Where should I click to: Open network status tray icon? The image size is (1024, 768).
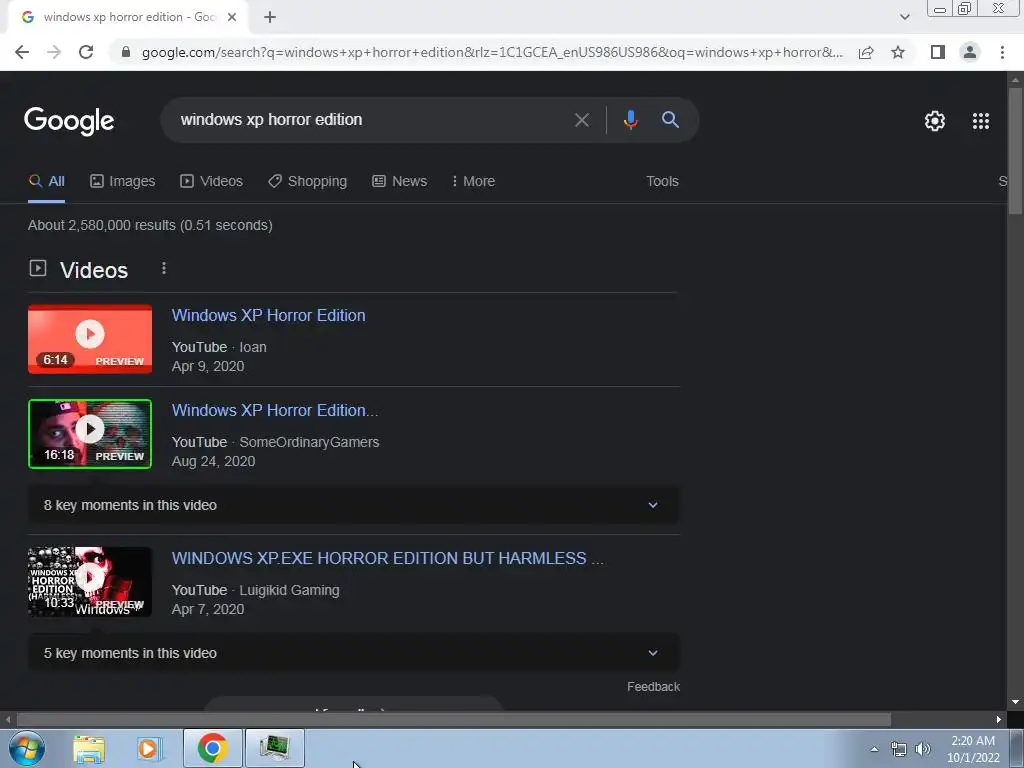coord(899,749)
